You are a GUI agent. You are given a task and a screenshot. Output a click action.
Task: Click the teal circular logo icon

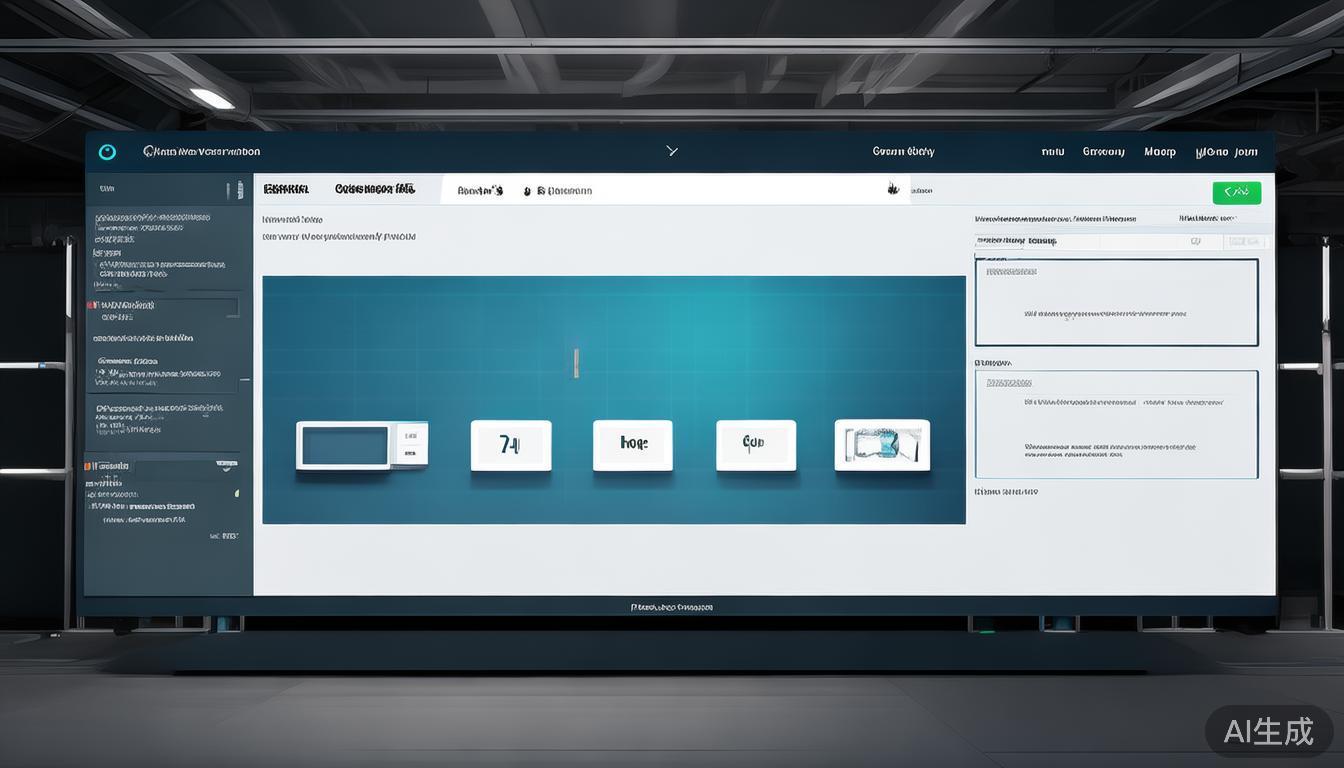107,152
